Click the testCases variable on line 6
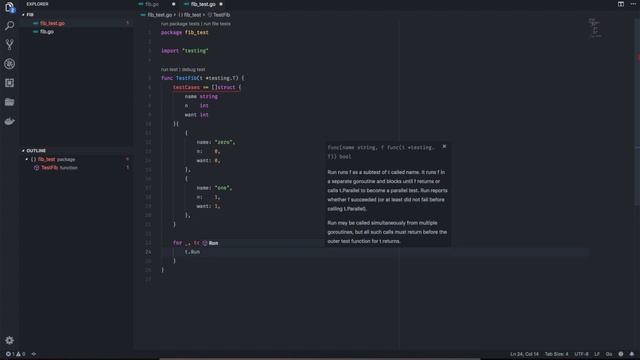Viewport: 640px width, 360px height. [186, 87]
